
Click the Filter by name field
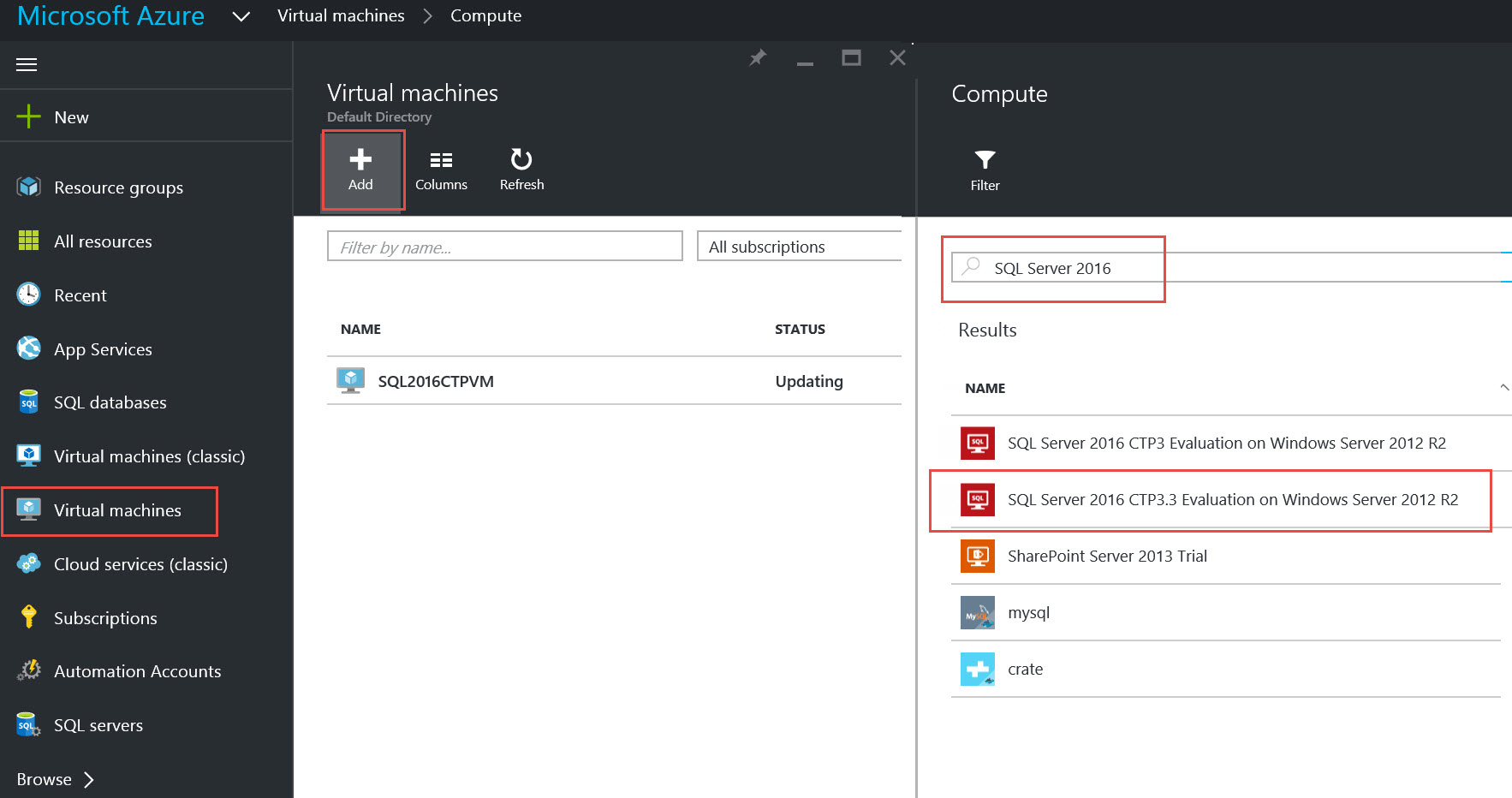point(504,247)
